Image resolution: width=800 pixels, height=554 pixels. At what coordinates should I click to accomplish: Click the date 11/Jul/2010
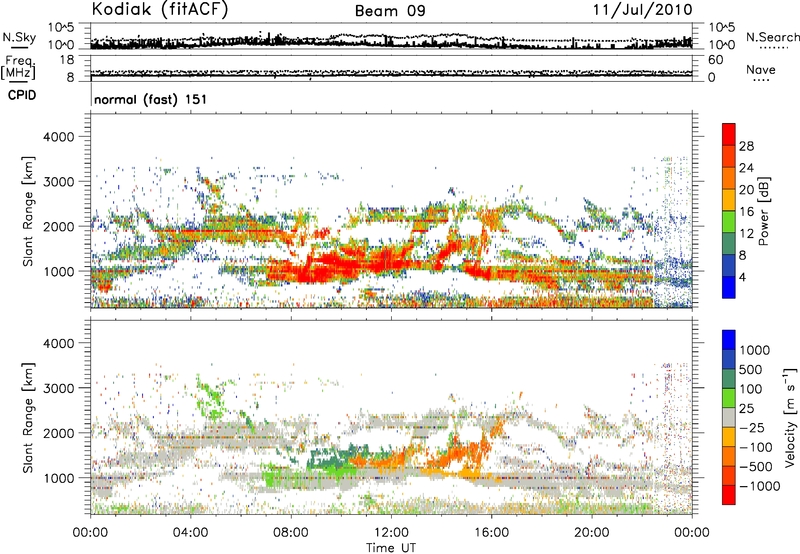(x=642, y=10)
